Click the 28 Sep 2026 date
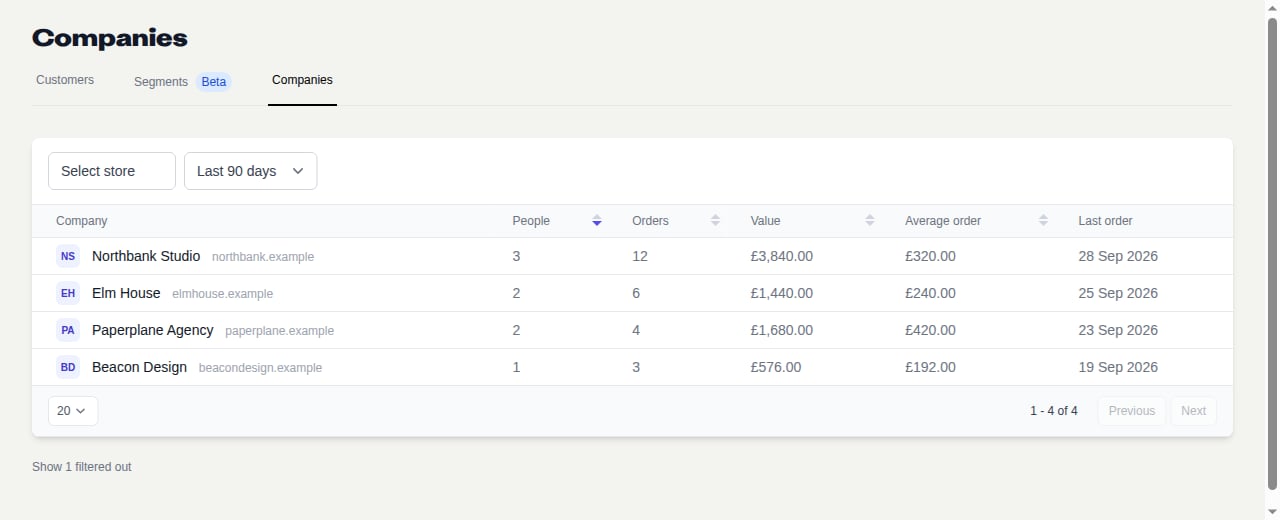The height and width of the screenshot is (520, 1280). pyautogui.click(x=1118, y=256)
